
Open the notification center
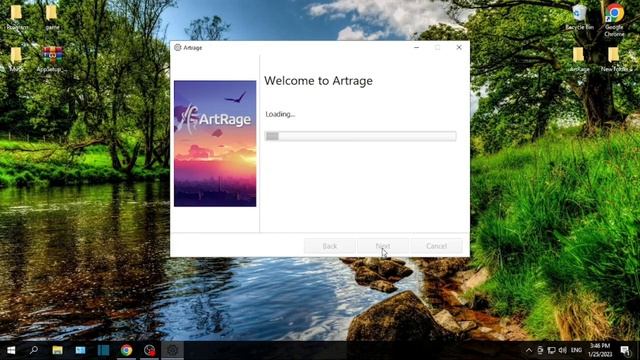click(x=624, y=350)
